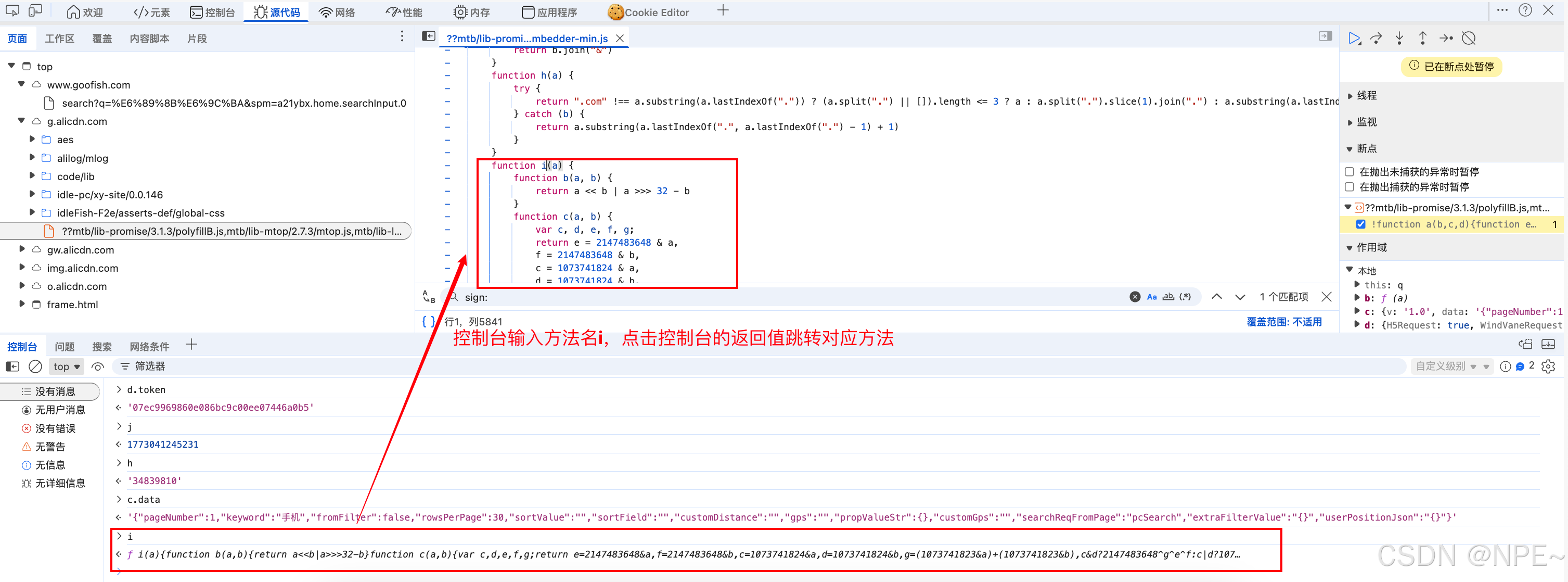Image resolution: width=1568 pixels, height=582 pixels.
Task: Click the step into function icon
Action: tap(1399, 39)
